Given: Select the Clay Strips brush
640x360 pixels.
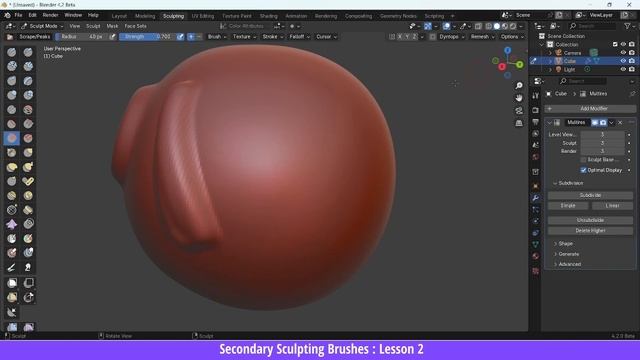Looking at the screenshot, I should click(28, 67).
